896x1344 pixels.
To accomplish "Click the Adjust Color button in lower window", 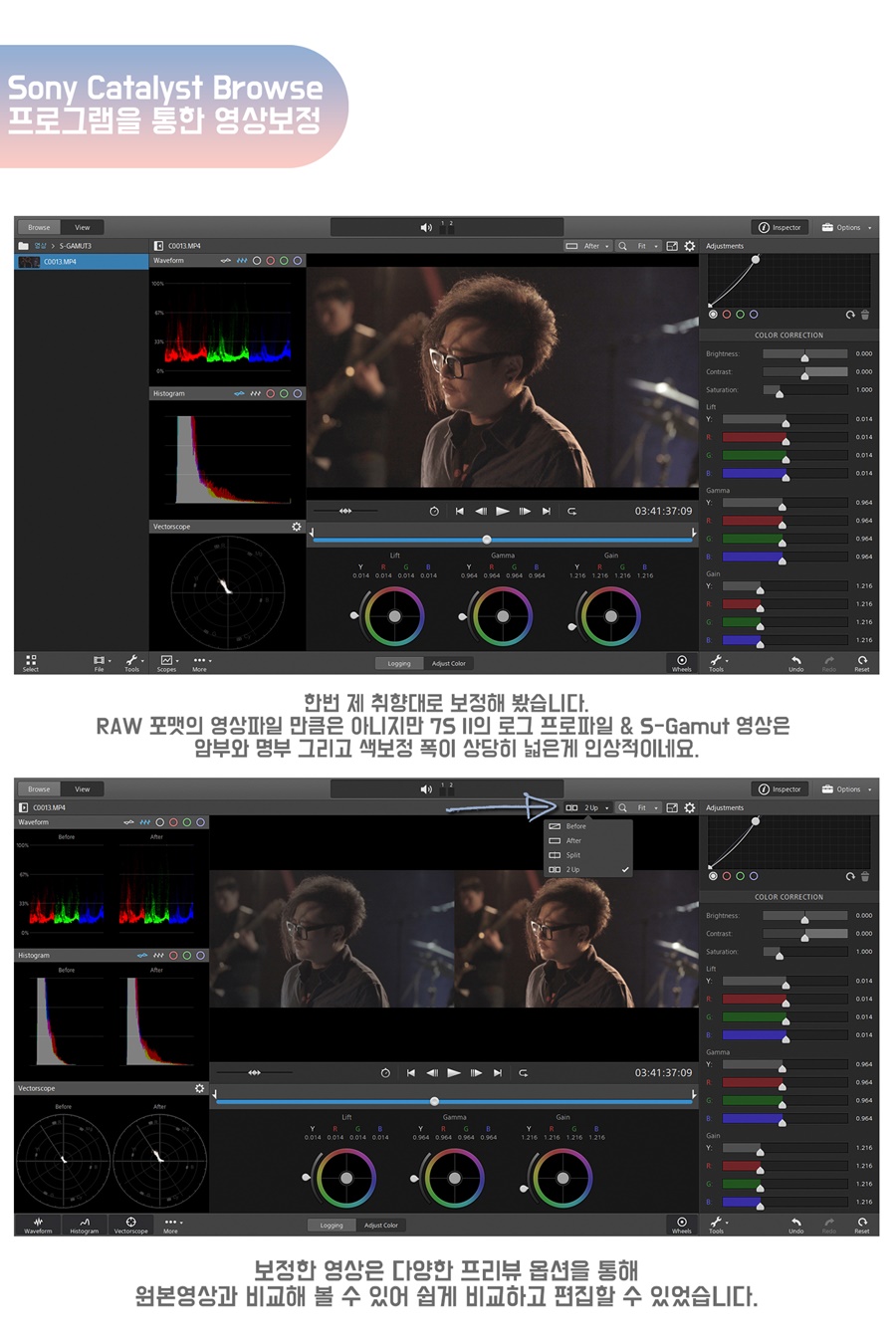I will 380,1226.
